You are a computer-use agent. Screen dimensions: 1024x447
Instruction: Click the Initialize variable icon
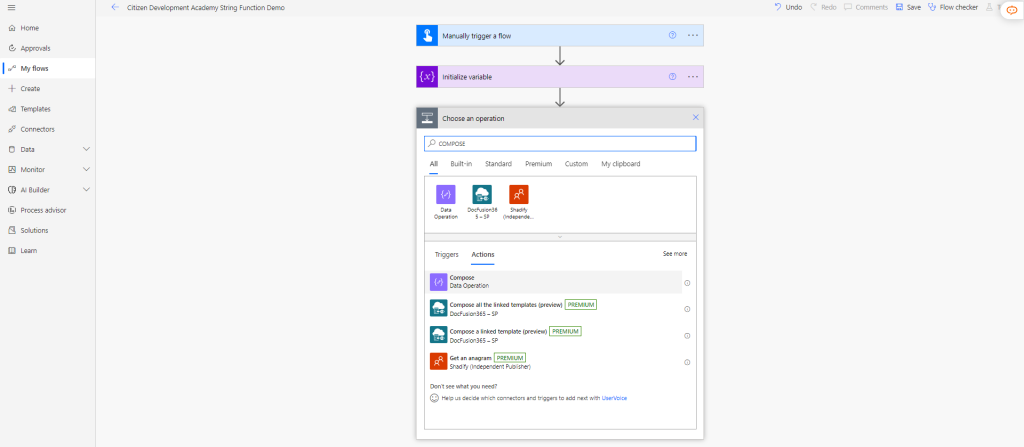tap(426, 76)
